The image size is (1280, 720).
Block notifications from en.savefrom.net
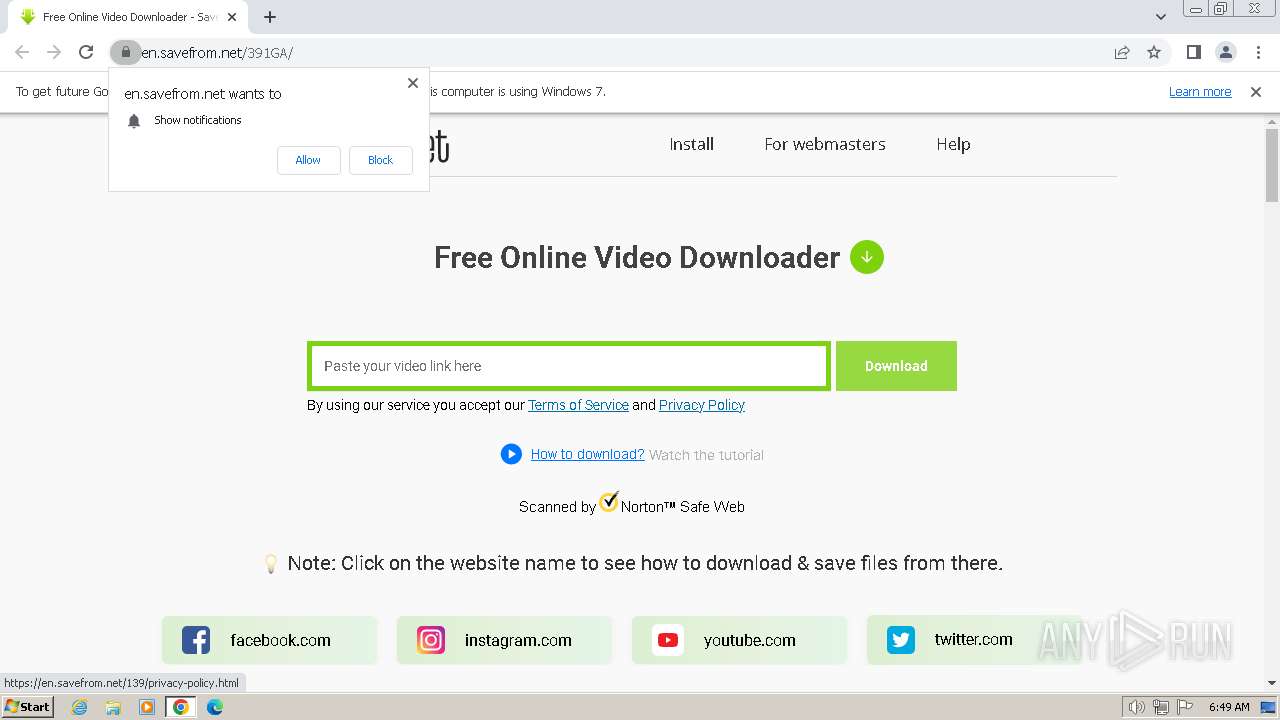pyautogui.click(x=380, y=160)
